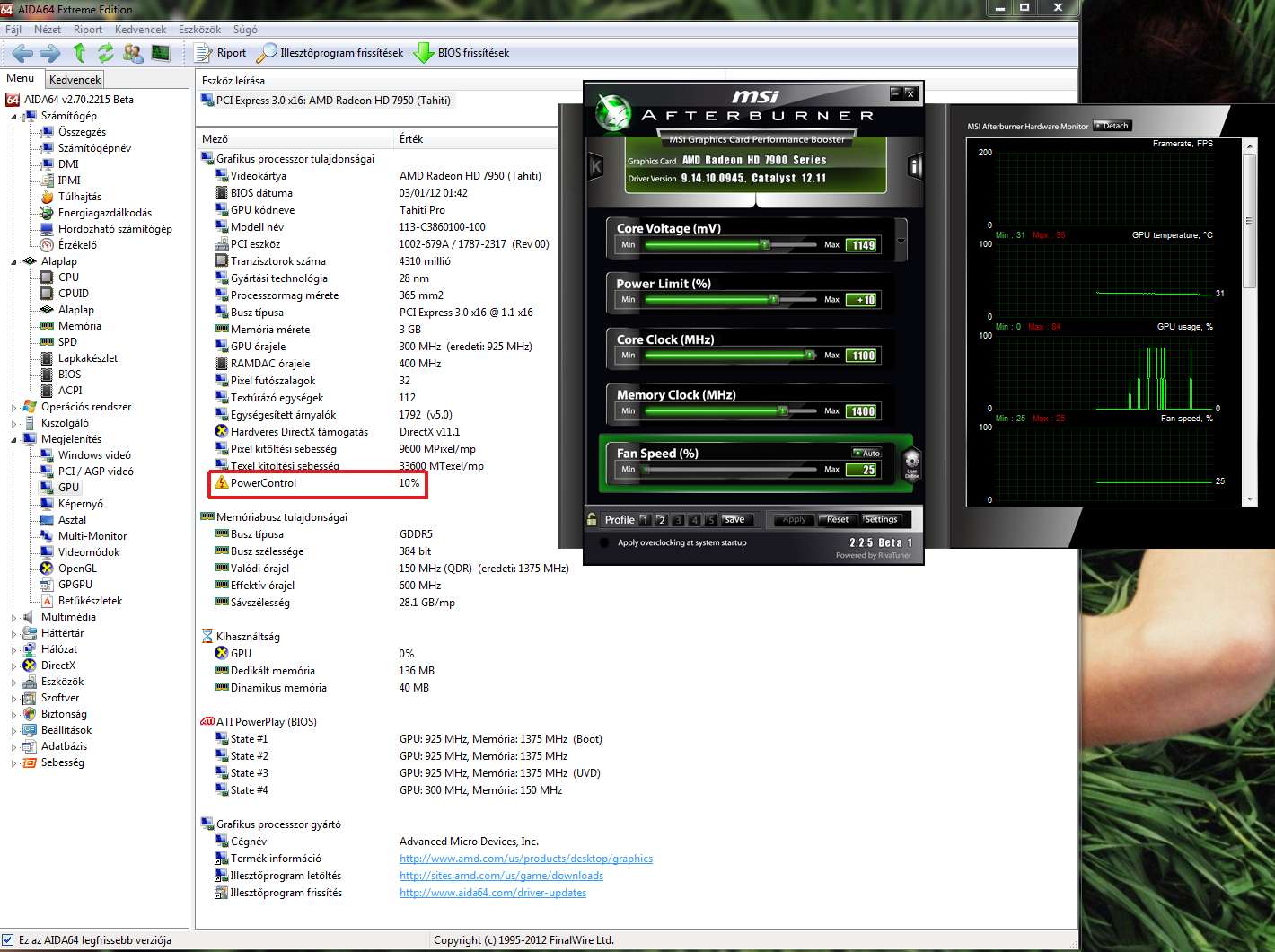Click Fan Speed slider in Afterburner
The height and width of the screenshot is (952, 1275).
pos(731,469)
